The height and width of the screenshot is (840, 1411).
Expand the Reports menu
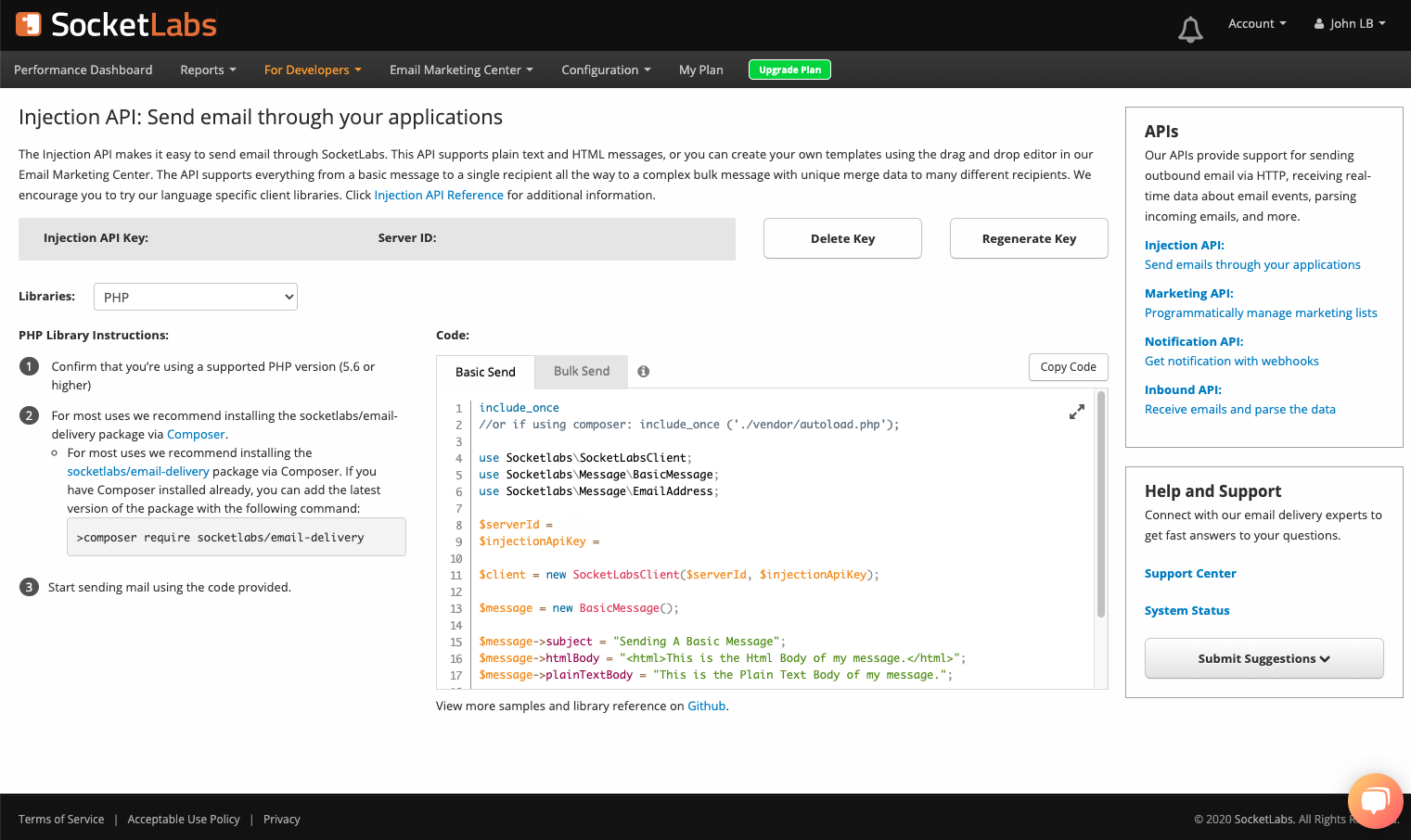pos(208,70)
